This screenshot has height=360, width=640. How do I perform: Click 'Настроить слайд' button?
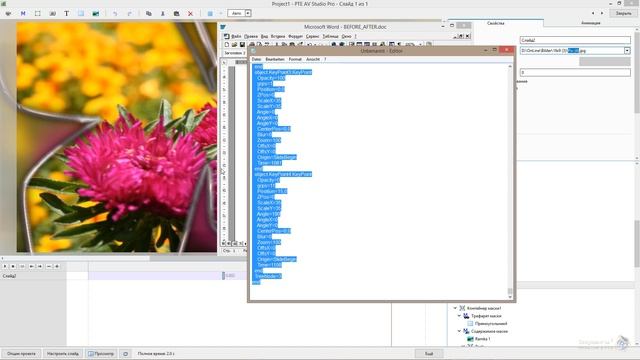63,353
